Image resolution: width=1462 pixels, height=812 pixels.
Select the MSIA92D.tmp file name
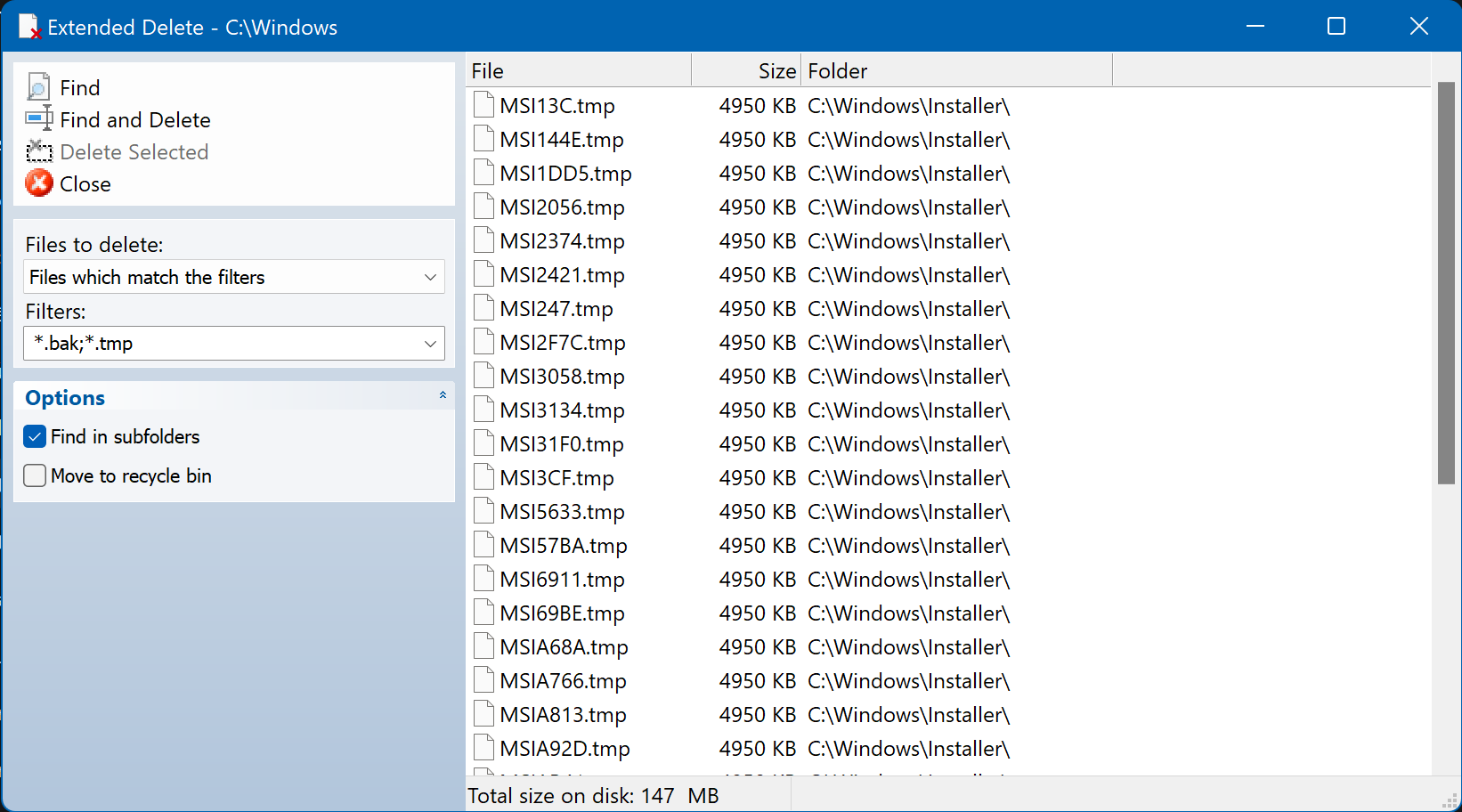(564, 749)
